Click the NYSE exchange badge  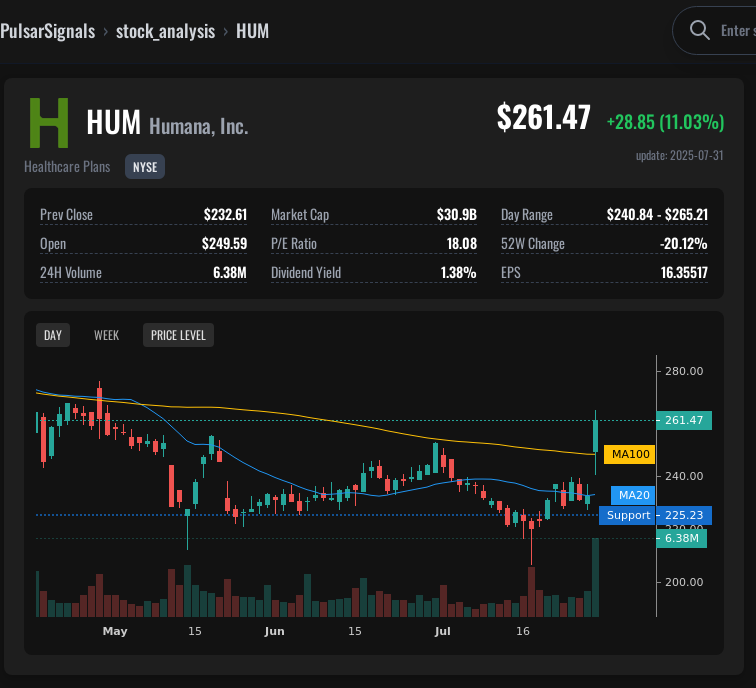click(x=145, y=167)
